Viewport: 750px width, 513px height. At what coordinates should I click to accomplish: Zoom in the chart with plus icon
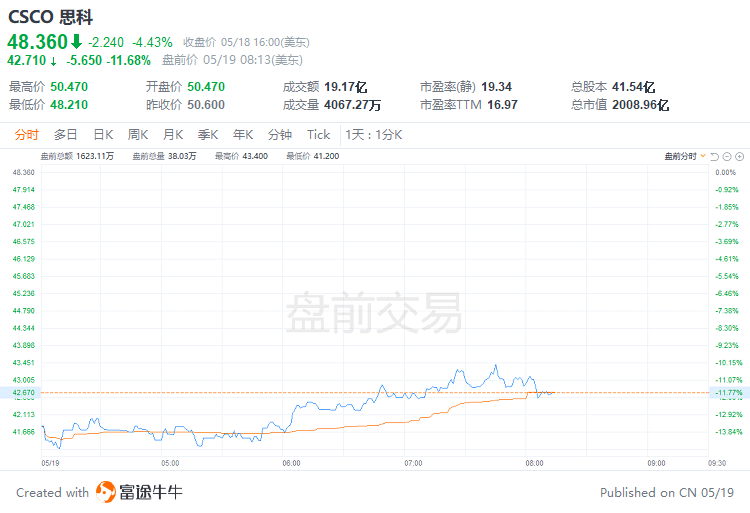click(739, 156)
